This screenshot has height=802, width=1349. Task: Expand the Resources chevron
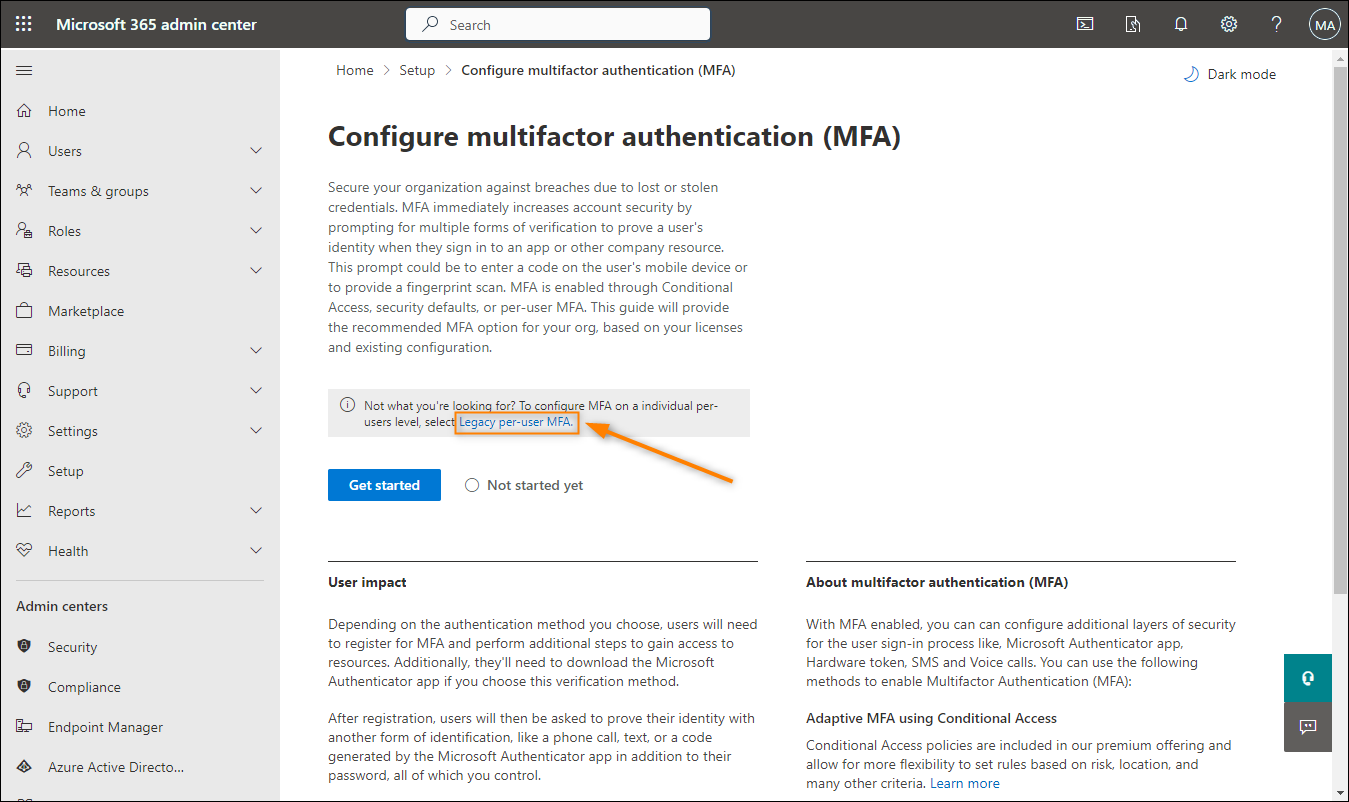256,271
